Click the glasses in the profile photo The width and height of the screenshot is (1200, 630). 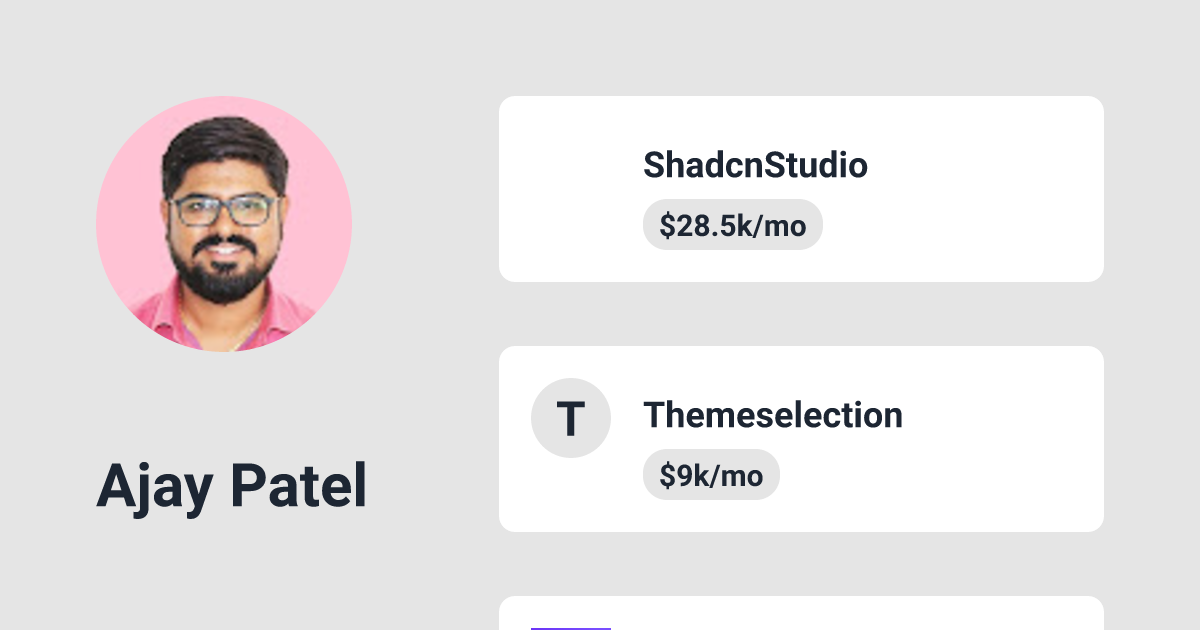point(222,210)
